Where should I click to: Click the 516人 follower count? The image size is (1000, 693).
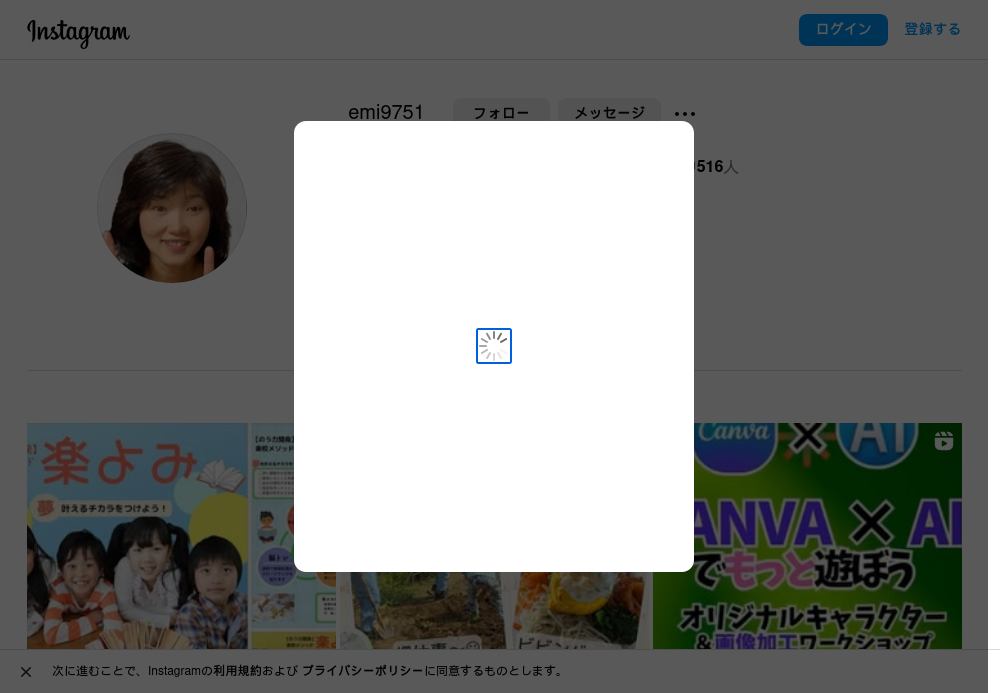(x=716, y=167)
